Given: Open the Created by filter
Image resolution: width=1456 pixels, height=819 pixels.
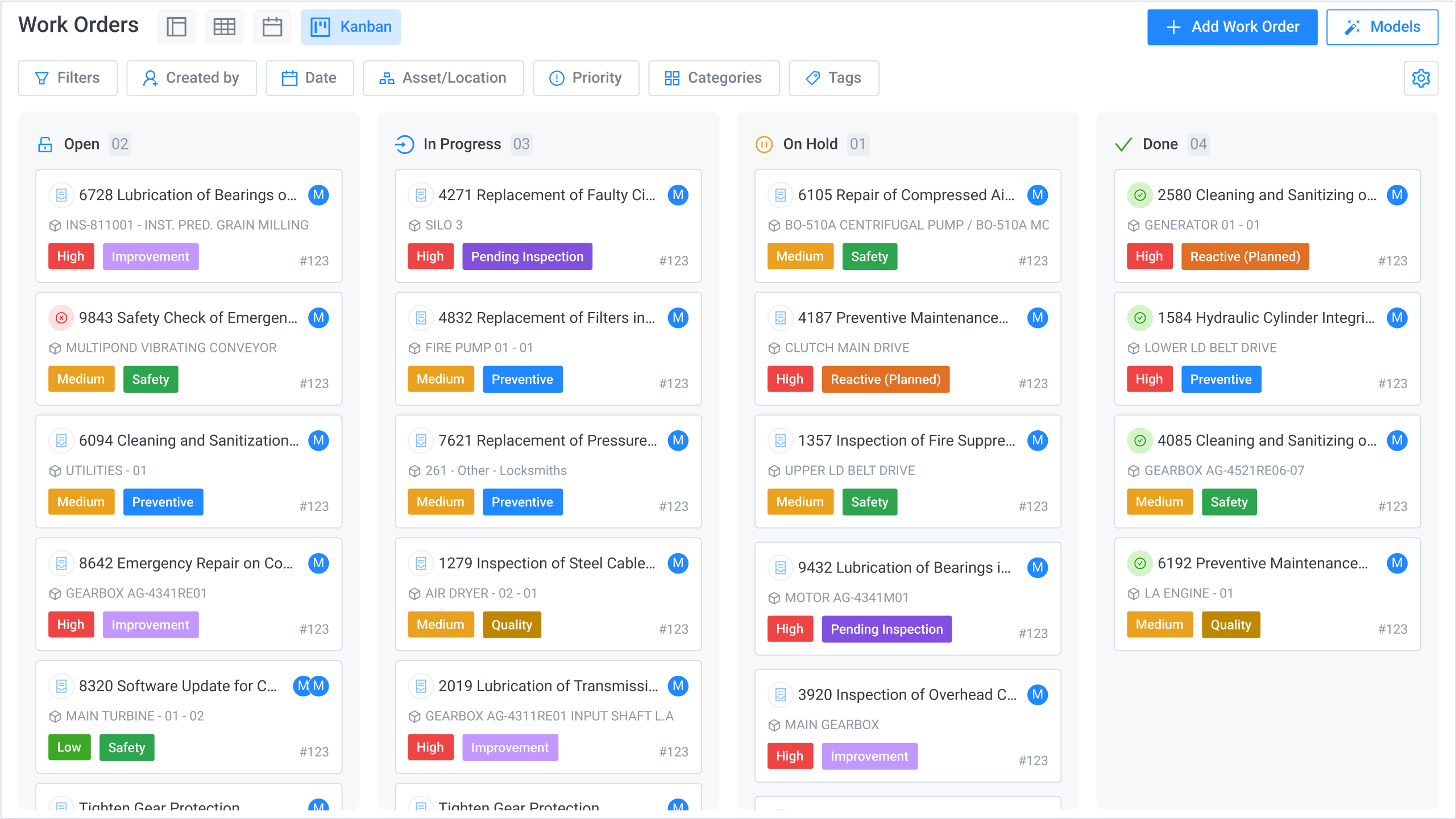Looking at the screenshot, I should tap(192, 78).
